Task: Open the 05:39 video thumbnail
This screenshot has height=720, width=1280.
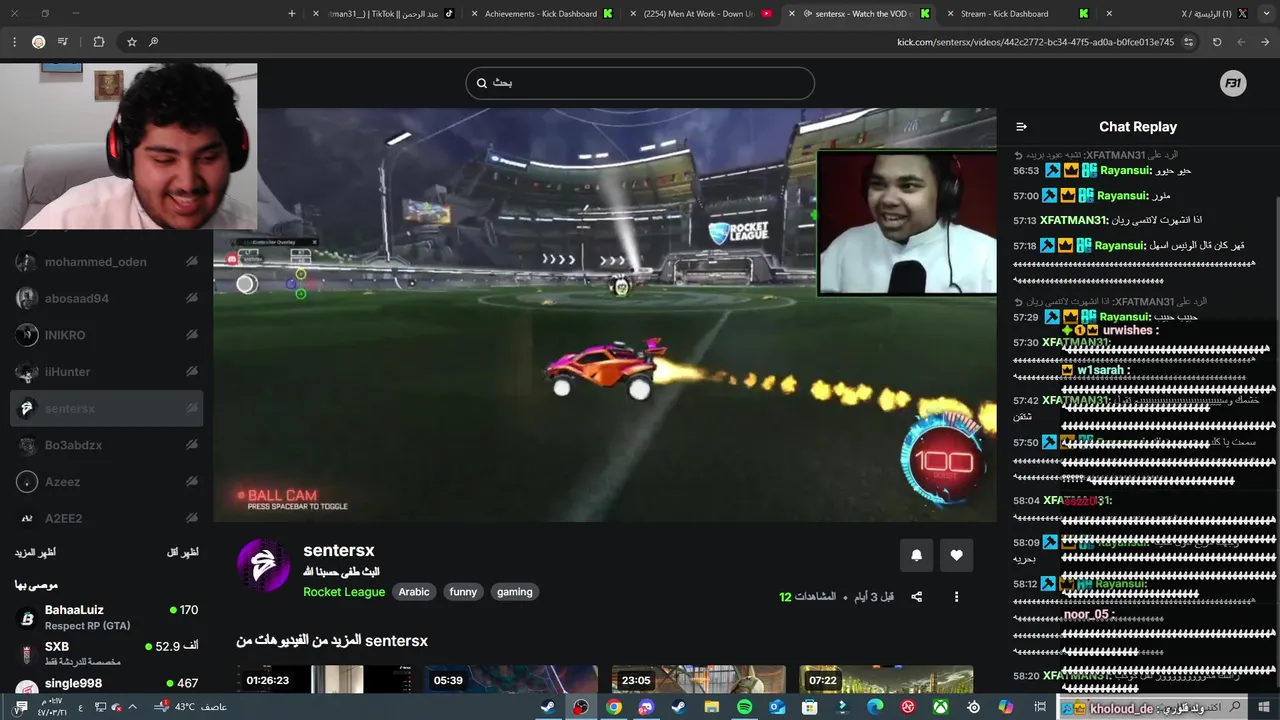Action: coord(510,680)
